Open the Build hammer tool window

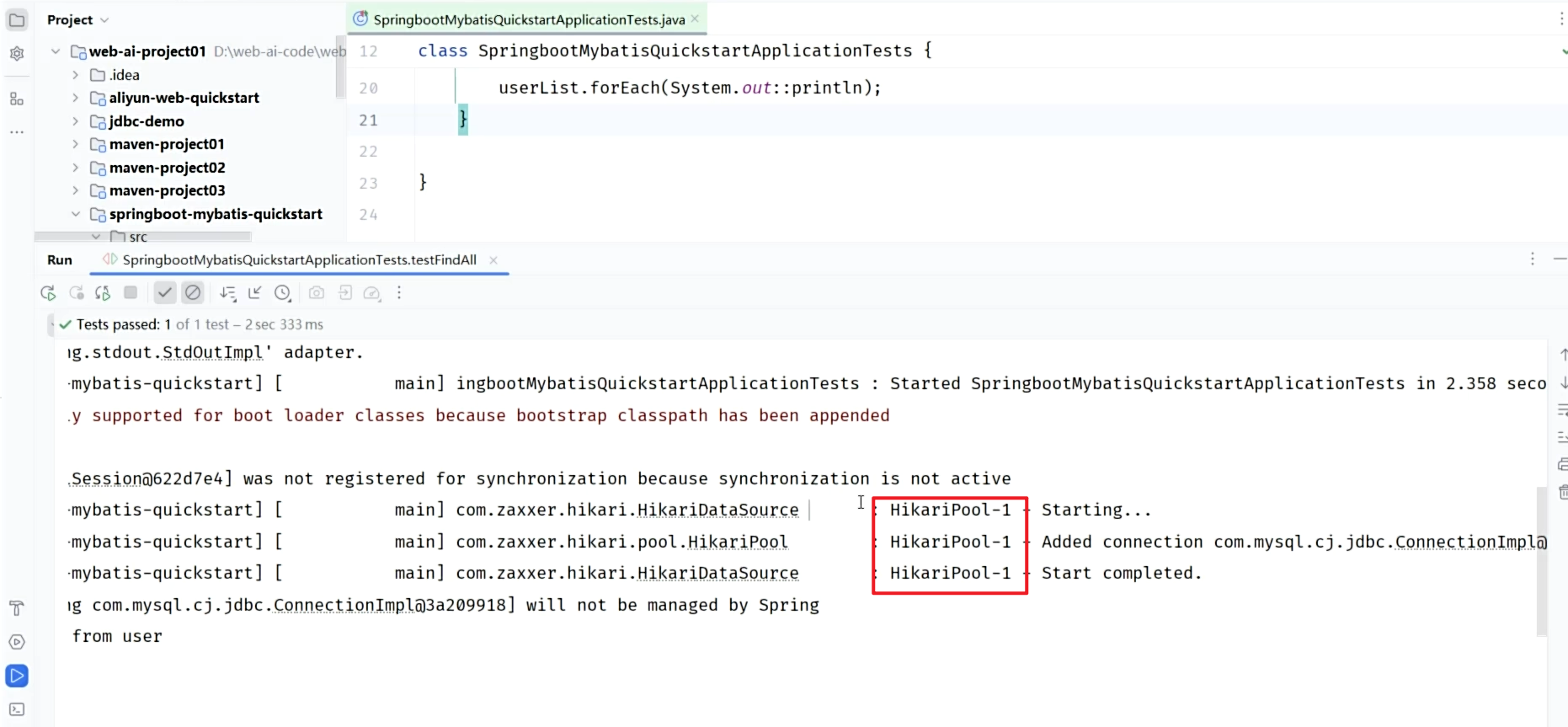(17, 608)
